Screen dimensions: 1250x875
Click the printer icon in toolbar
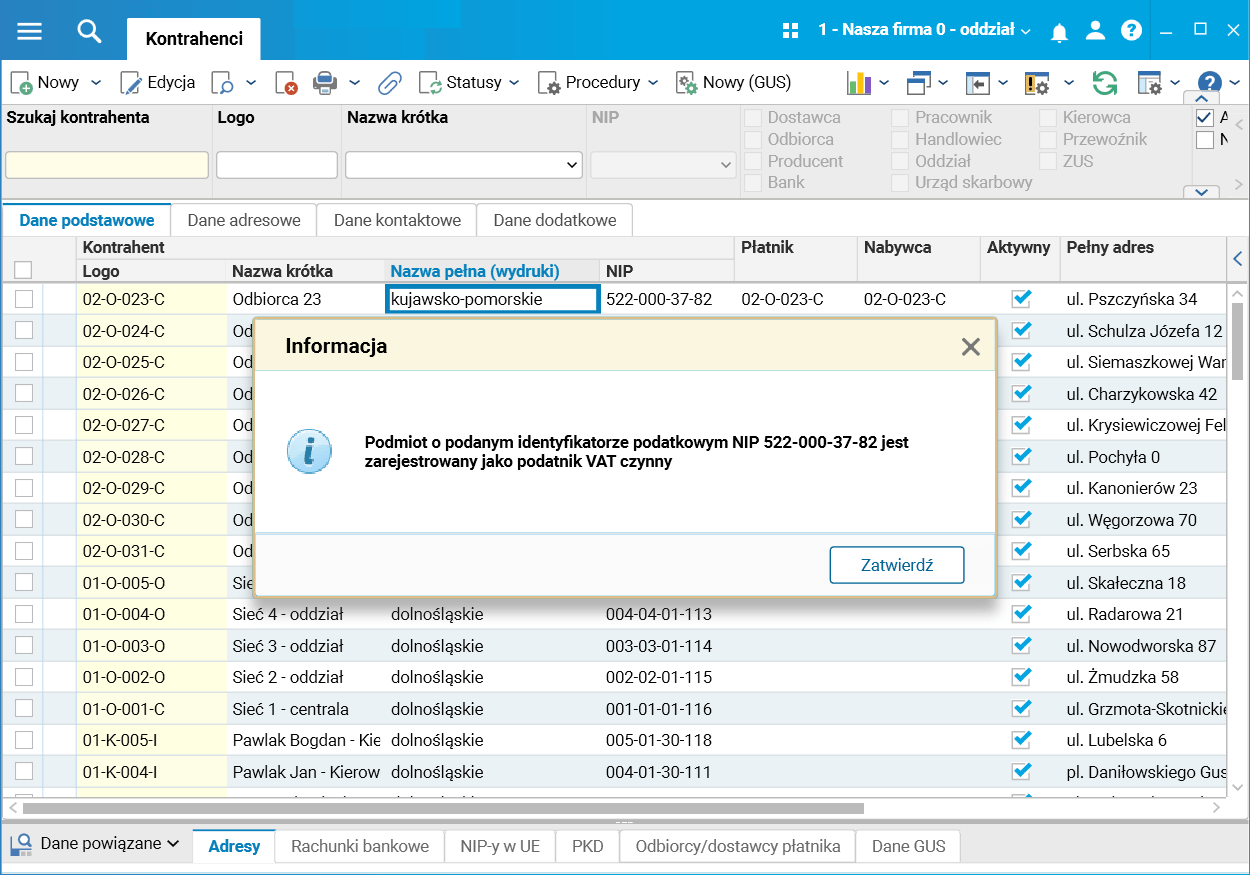[324, 83]
